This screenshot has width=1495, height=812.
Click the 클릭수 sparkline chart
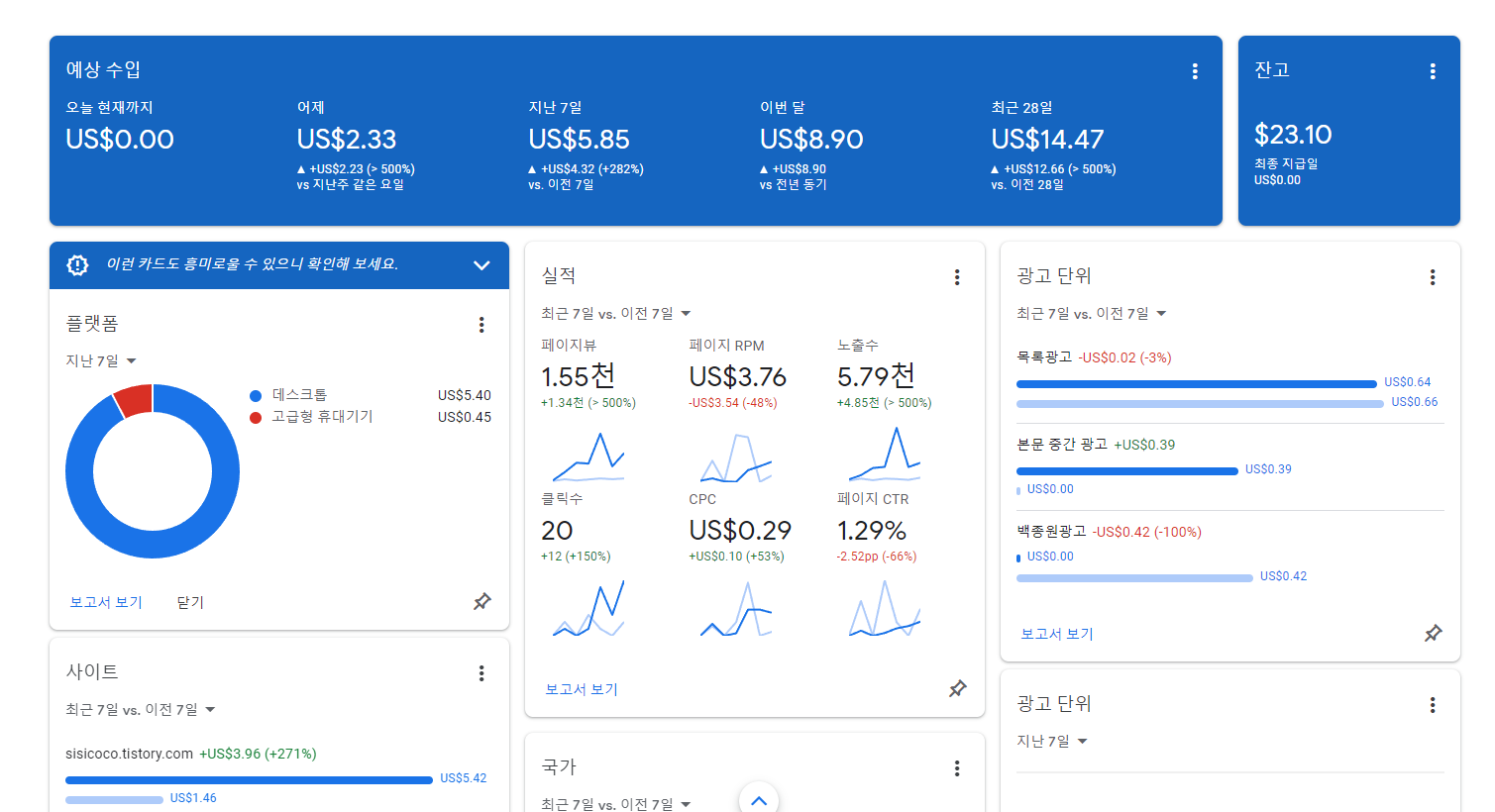click(x=588, y=608)
